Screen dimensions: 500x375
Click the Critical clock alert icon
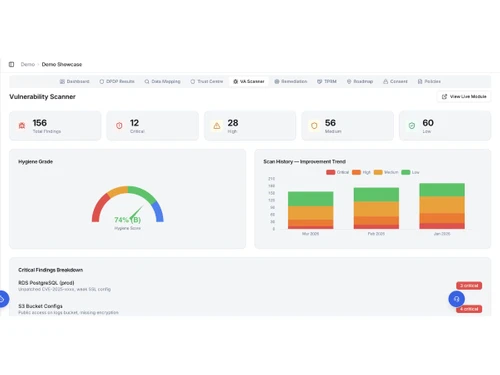point(119,126)
